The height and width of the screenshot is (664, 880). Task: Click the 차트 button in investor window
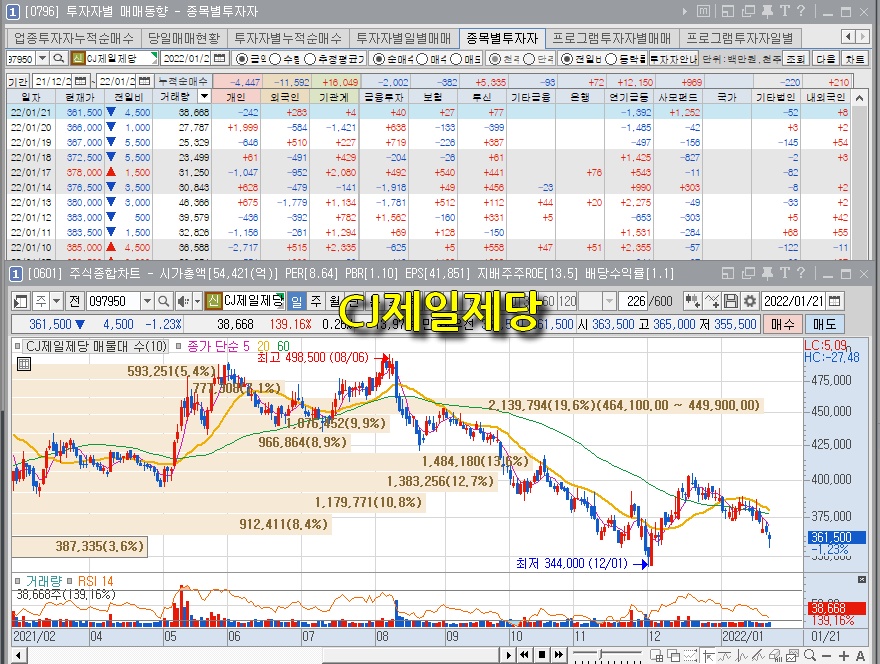click(855, 58)
